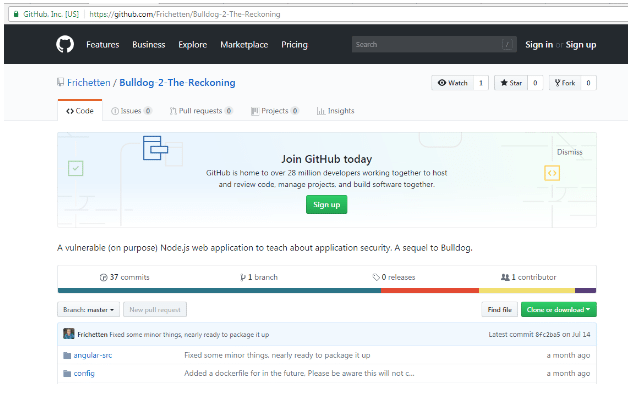View the 37 commits link
Screen dimensions: 634x401
(x=124, y=277)
